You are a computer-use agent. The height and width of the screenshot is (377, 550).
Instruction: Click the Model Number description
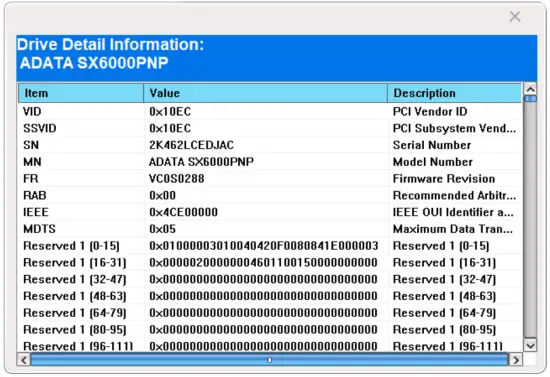pyautogui.click(x=433, y=162)
